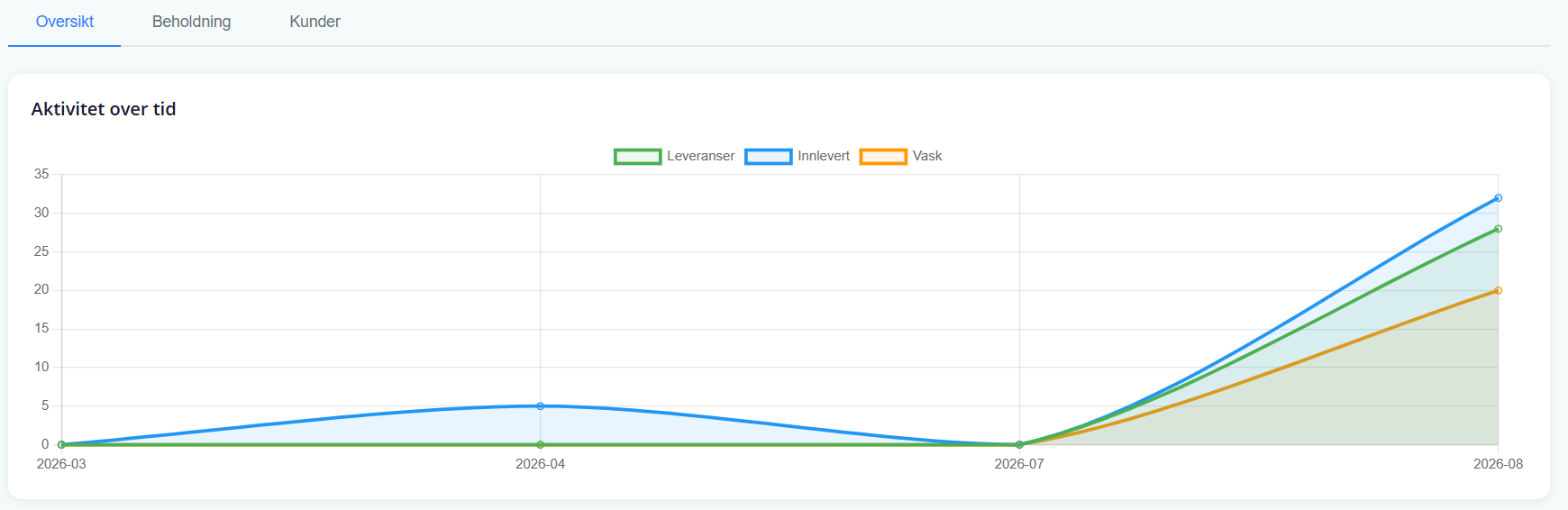Switch to the Oversikt tab
The height and width of the screenshot is (510, 1568).
[x=65, y=22]
